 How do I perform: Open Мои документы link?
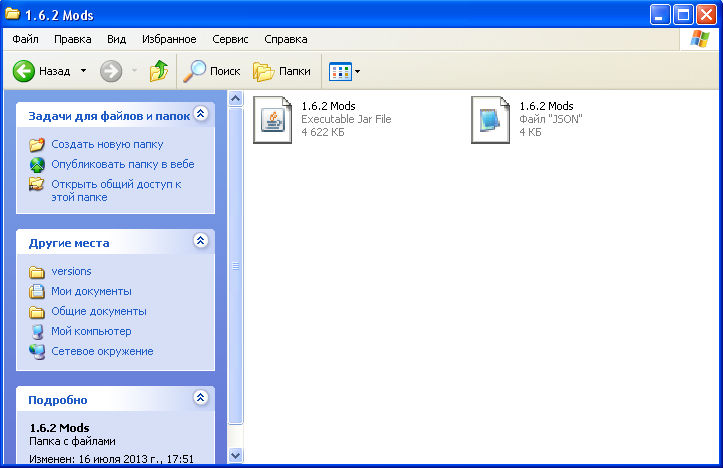coord(91,291)
